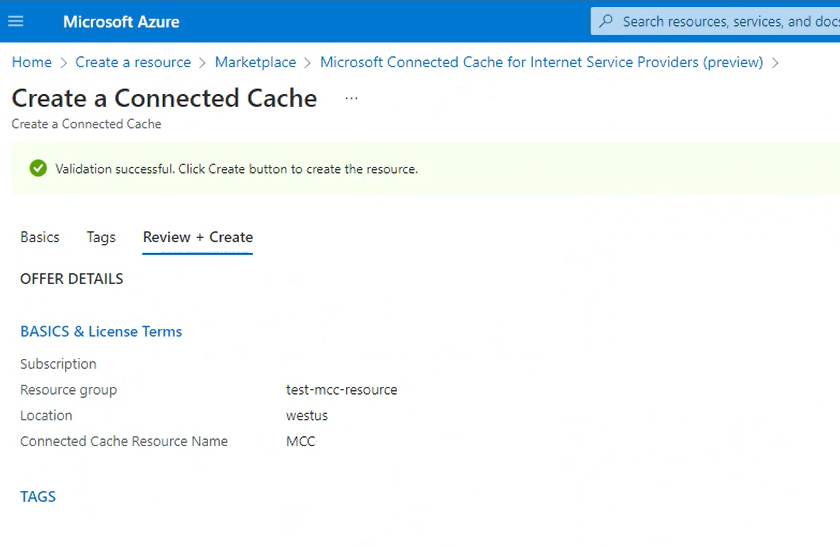Click the green validation success checkmark
This screenshot has height=548, width=840.
coord(38,169)
